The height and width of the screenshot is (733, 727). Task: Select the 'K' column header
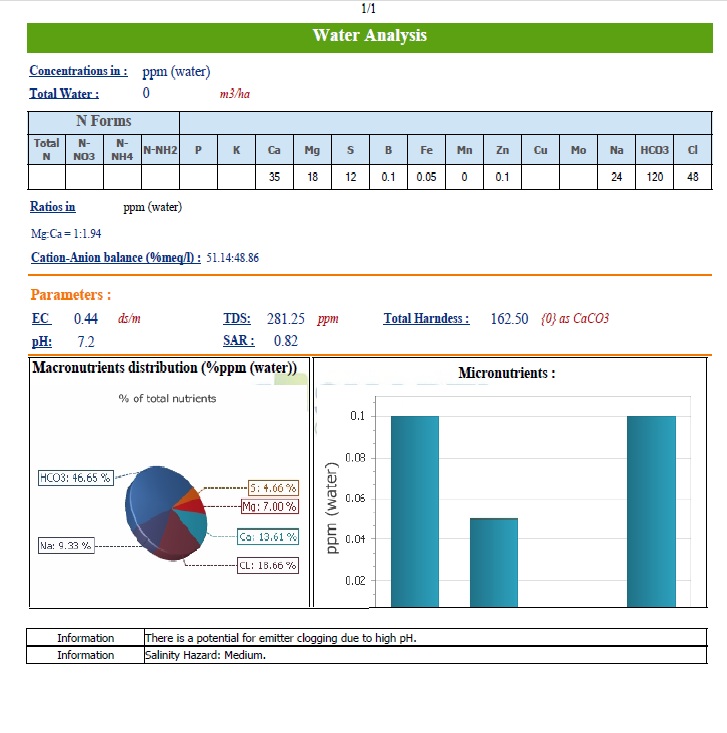[237, 150]
